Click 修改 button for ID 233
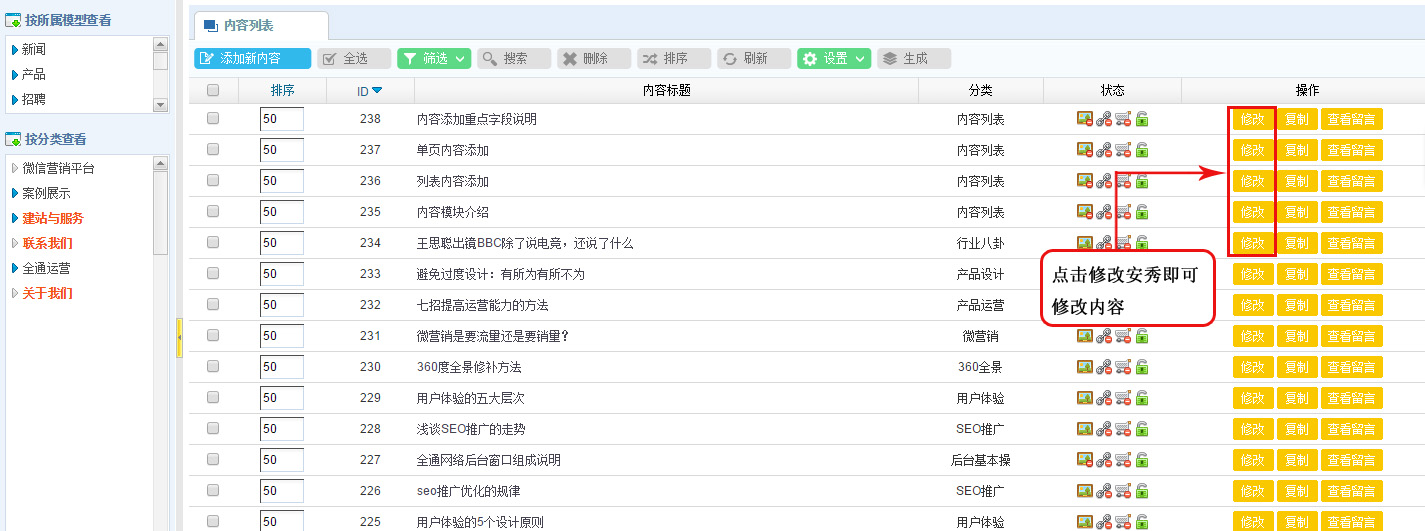This screenshot has height=531, width=1425. click(x=1252, y=274)
